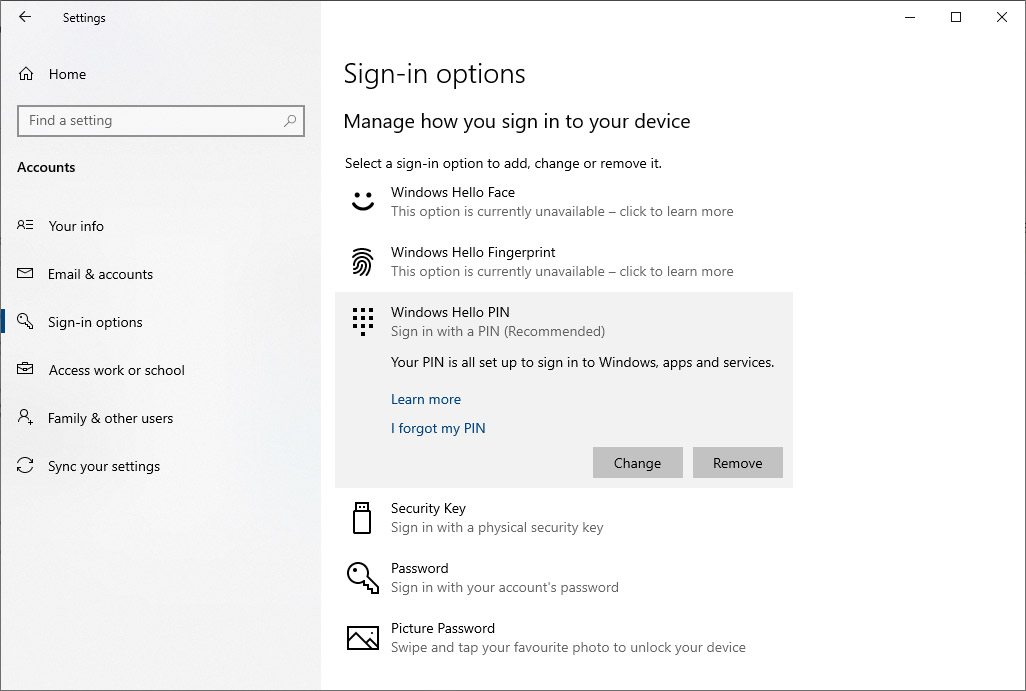Click the Windows Hello Face smiley icon
Image resolution: width=1026 pixels, height=691 pixels.
click(x=363, y=201)
